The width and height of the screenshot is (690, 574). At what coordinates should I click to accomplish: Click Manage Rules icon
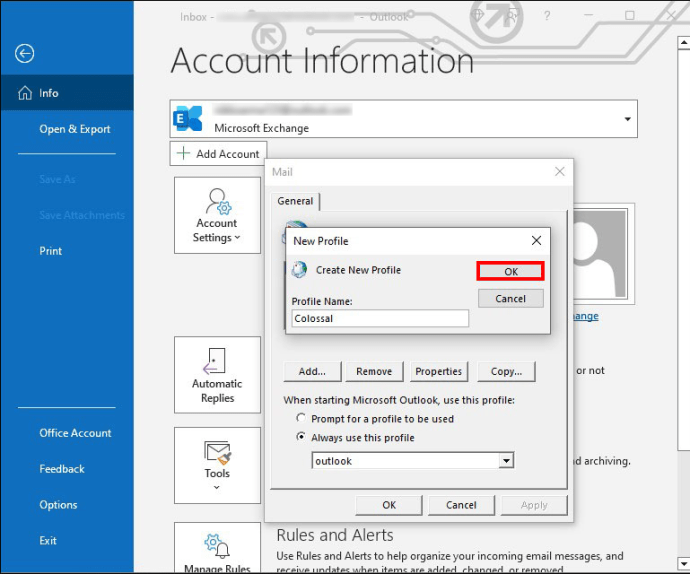coord(217,546)
